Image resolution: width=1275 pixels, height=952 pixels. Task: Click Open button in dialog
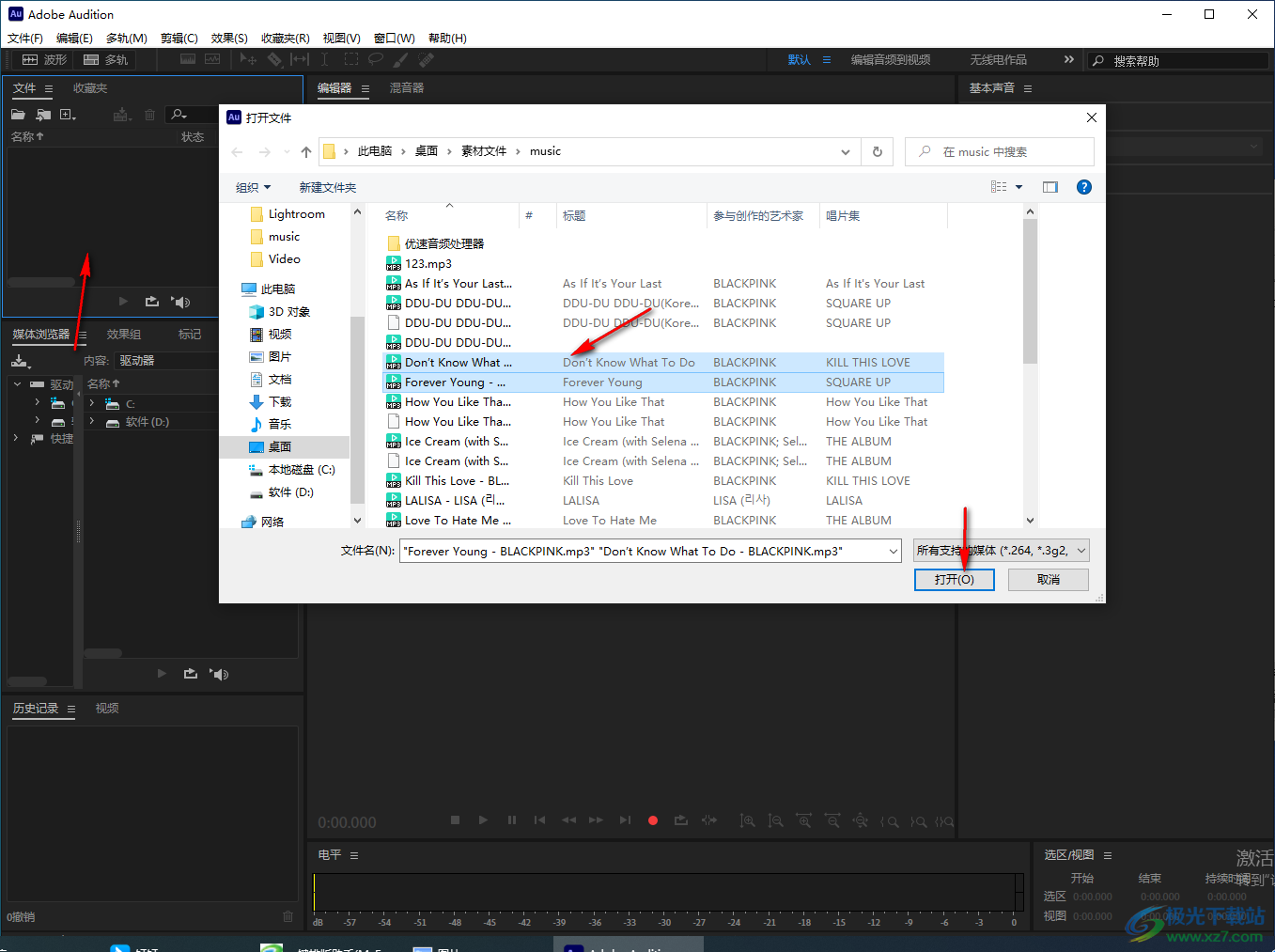click(955, 580)
